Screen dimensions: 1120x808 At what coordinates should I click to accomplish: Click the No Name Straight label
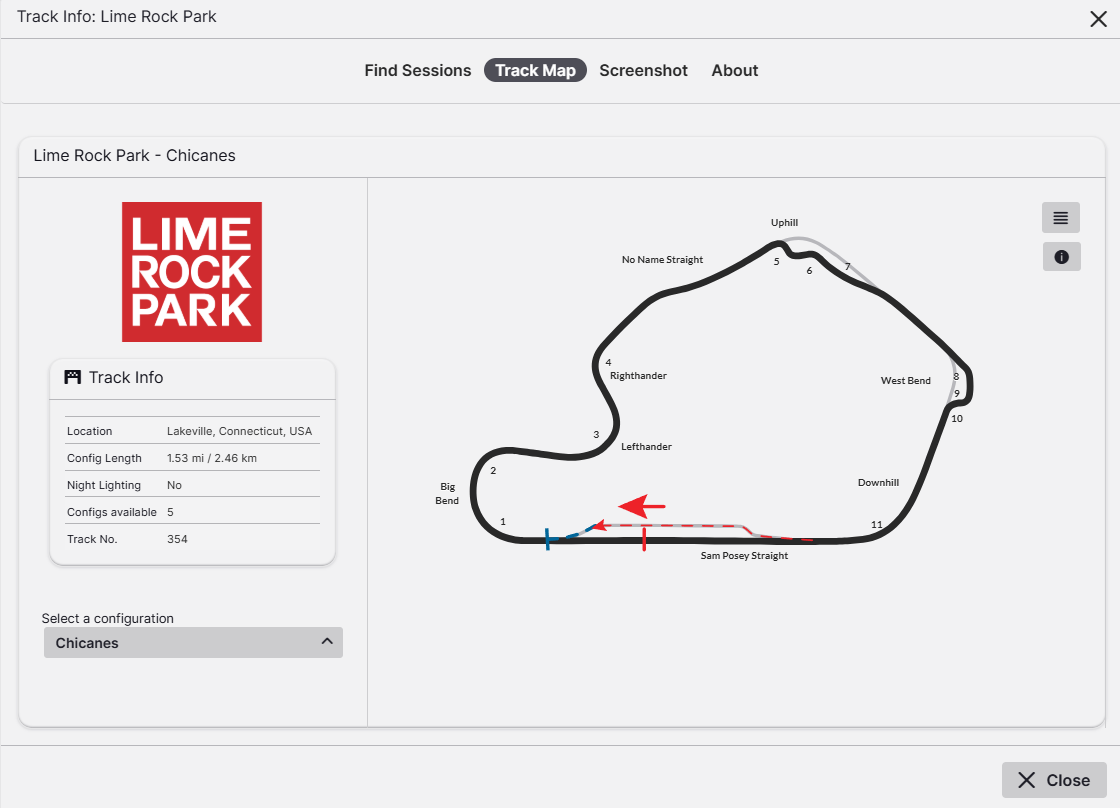662,260
